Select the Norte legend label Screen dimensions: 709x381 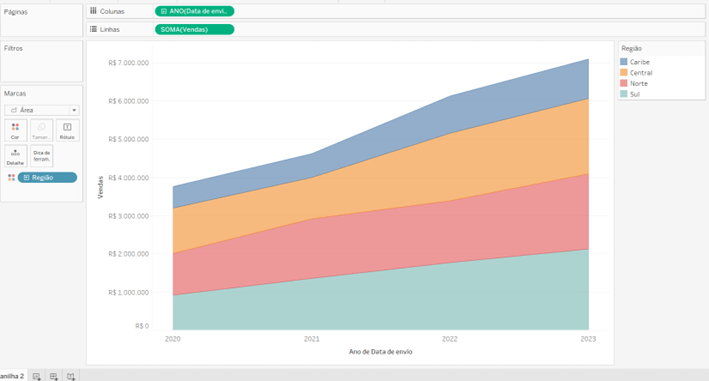pyautogui.click(x=638, y=84)
